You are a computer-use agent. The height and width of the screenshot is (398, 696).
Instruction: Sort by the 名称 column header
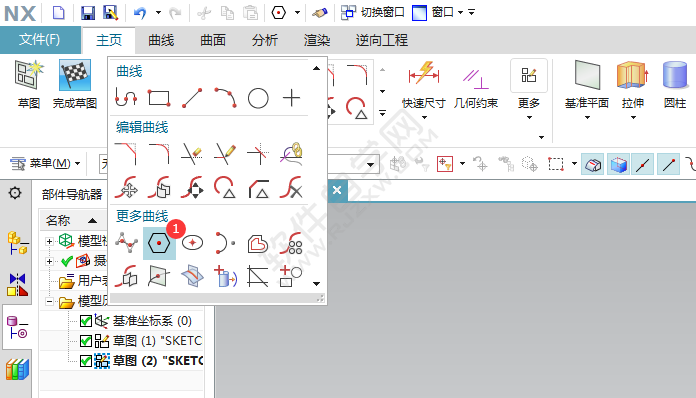58,220
